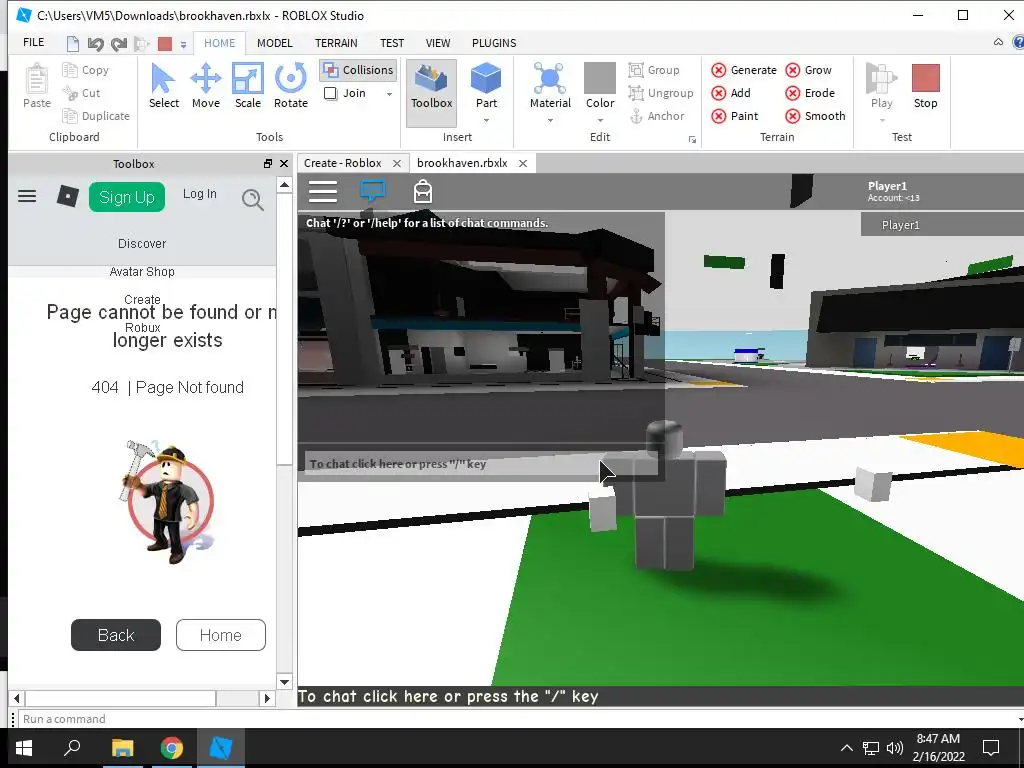Click the Log In link
The width and height of the screenshot is (1024, 768).
(x=199, y=194)
